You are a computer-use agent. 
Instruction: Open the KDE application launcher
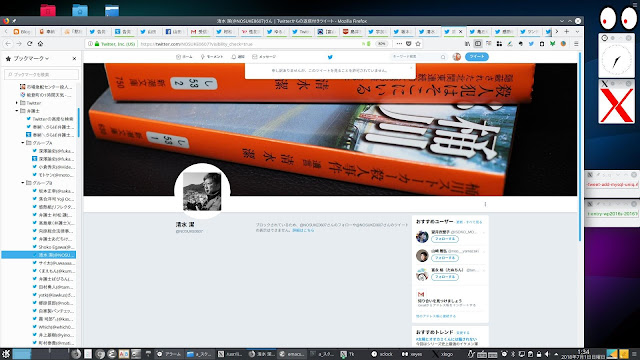click(x=6, y=354)
